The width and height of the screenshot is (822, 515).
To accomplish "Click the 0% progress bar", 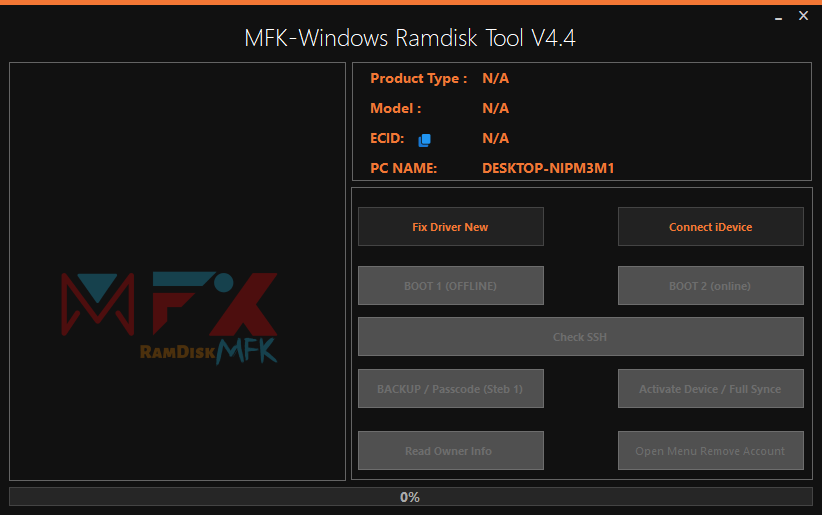I will [x=410, y=497].
